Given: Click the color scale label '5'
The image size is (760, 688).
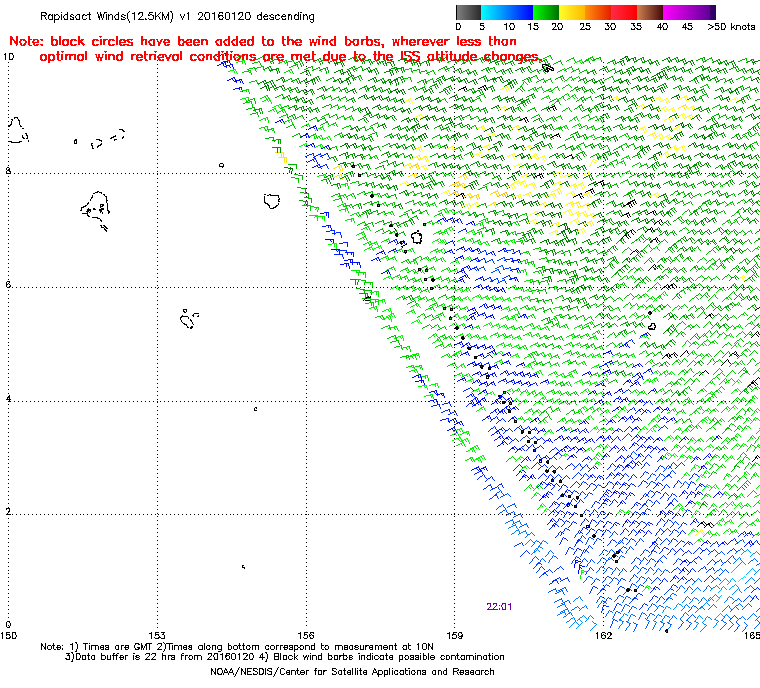Looking at the screenshot, I should (x=482, y=27).
